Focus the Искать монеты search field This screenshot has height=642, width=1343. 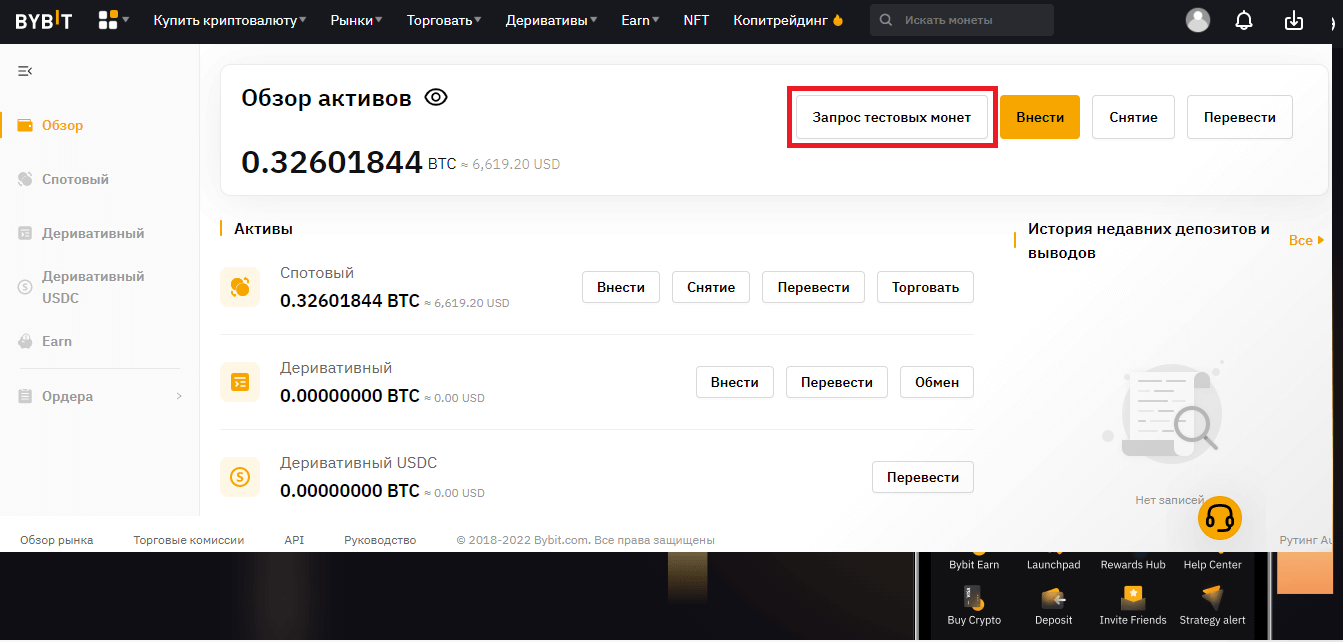[970, 20]
